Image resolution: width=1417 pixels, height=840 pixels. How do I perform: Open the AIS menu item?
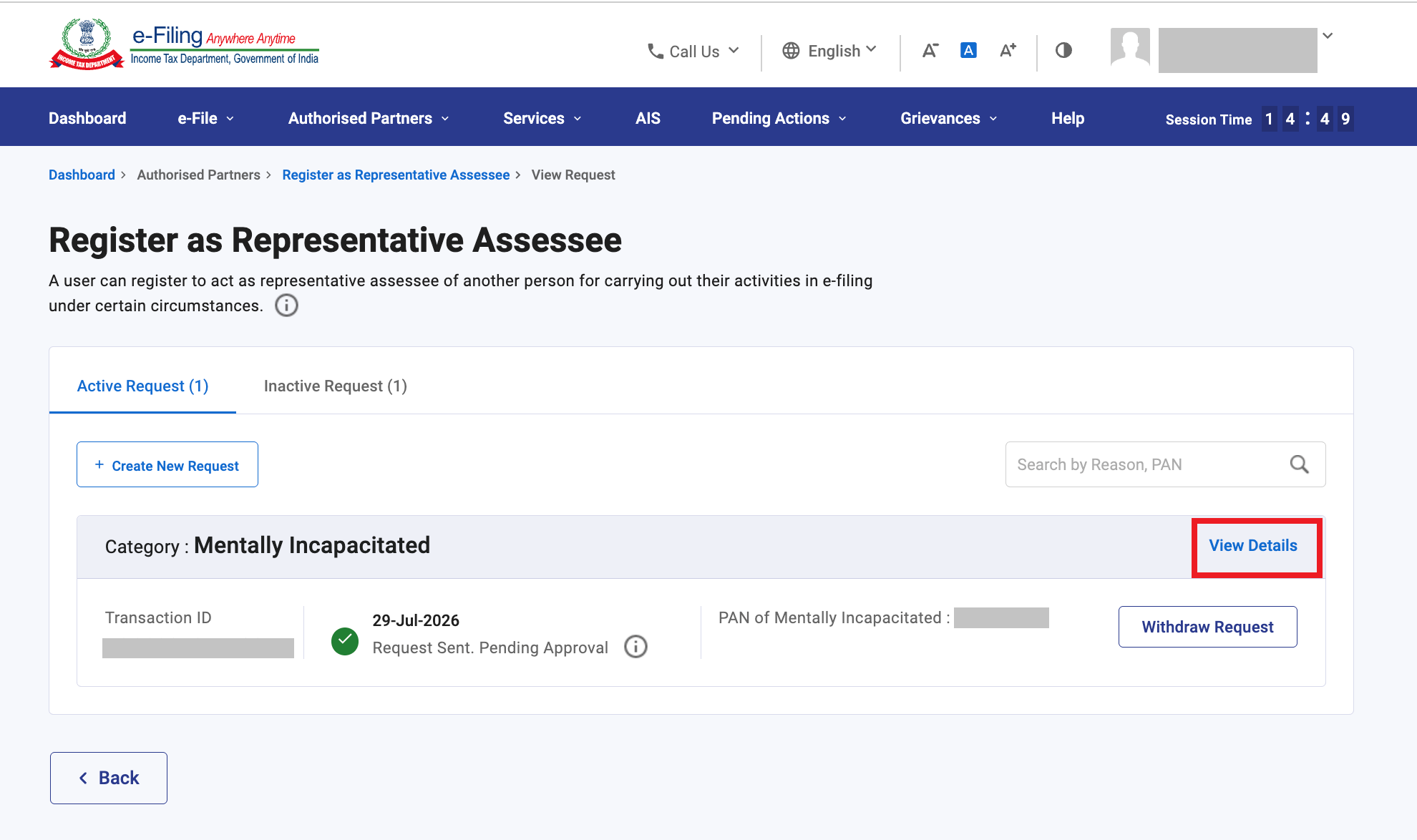(648, 118)
